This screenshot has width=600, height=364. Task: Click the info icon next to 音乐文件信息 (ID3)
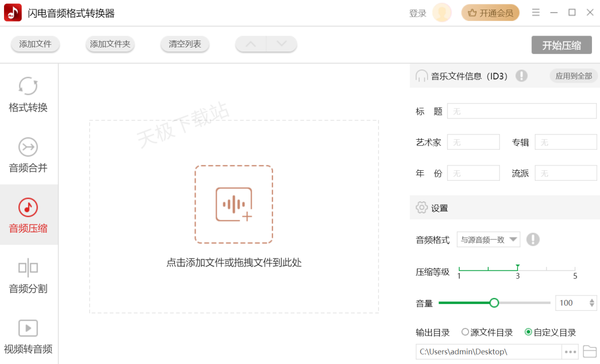coord(522,76)
